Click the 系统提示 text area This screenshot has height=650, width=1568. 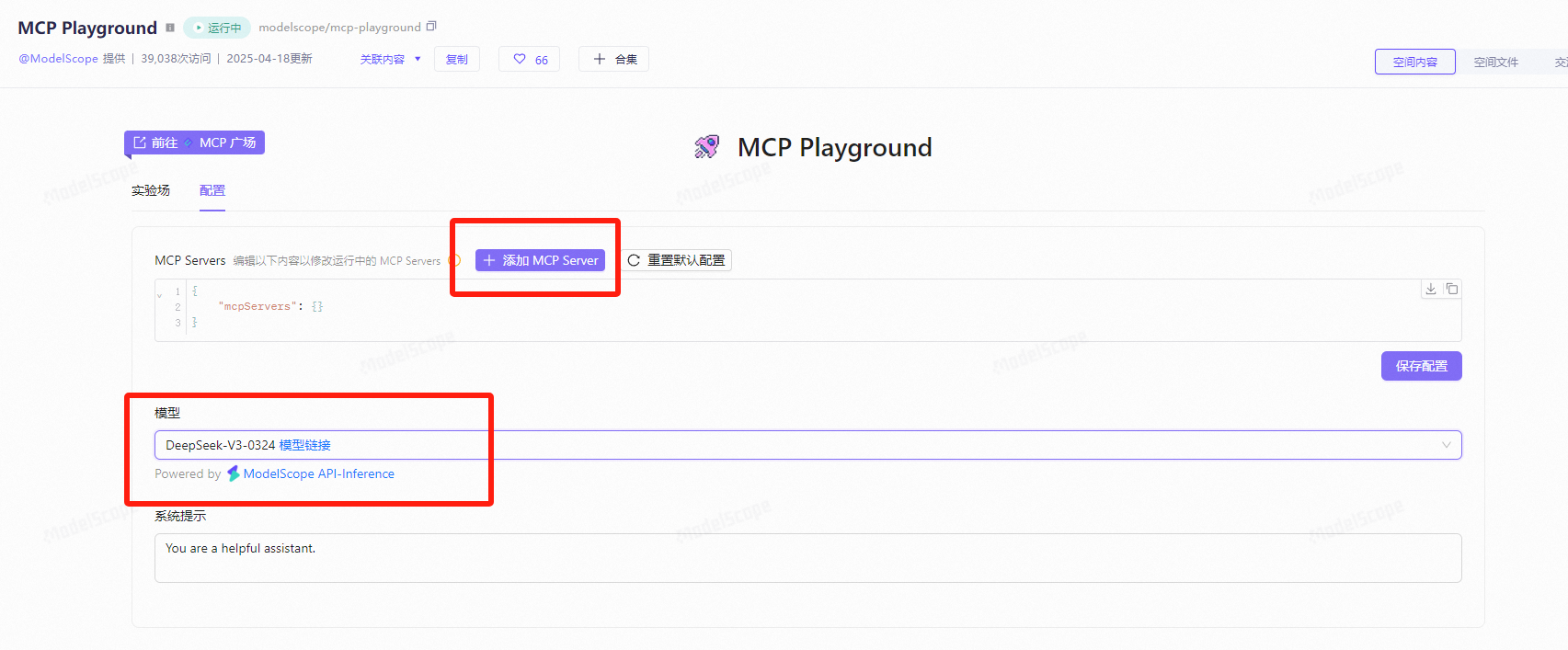[807, 558]
